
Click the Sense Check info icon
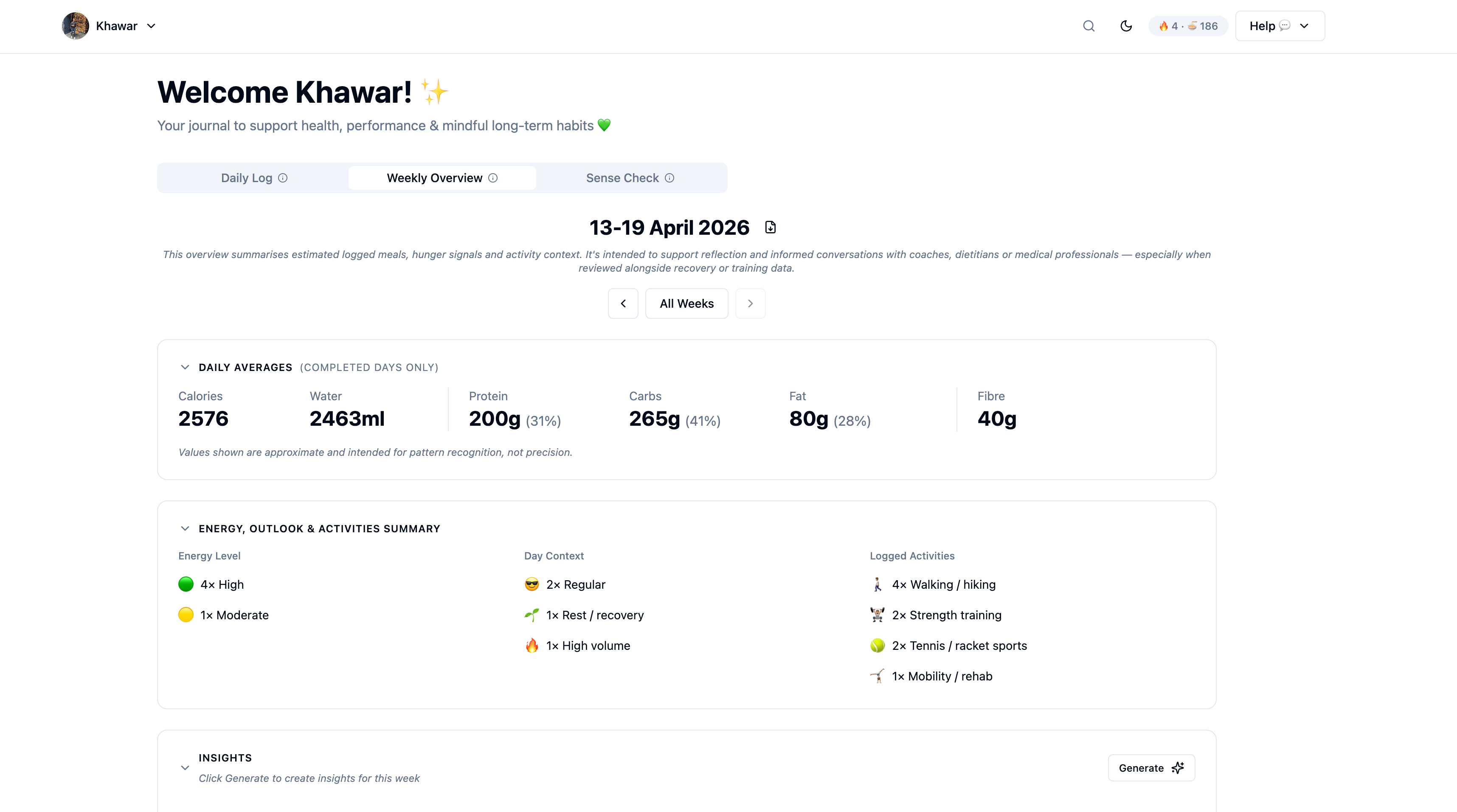[669, 178]
